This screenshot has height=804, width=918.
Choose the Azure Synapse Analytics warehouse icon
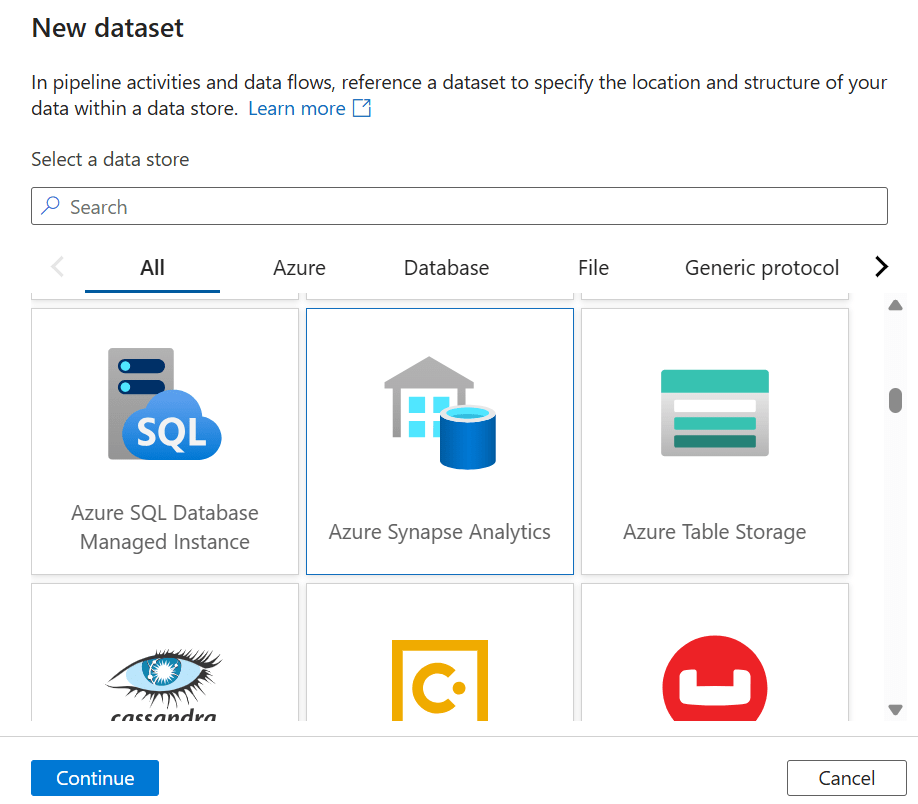pos(440,412)
